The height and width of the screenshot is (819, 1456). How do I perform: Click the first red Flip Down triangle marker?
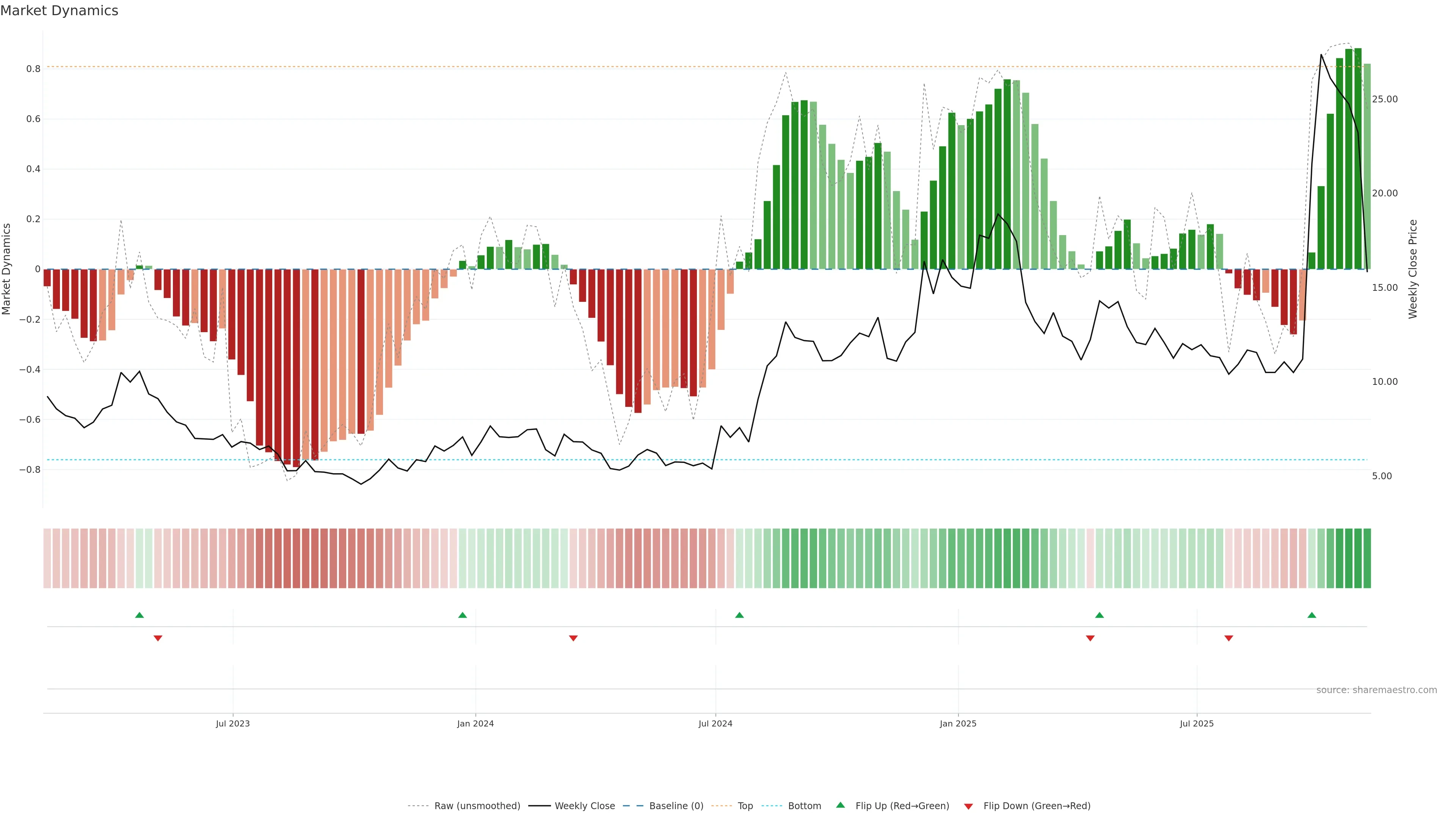point(158,638)
